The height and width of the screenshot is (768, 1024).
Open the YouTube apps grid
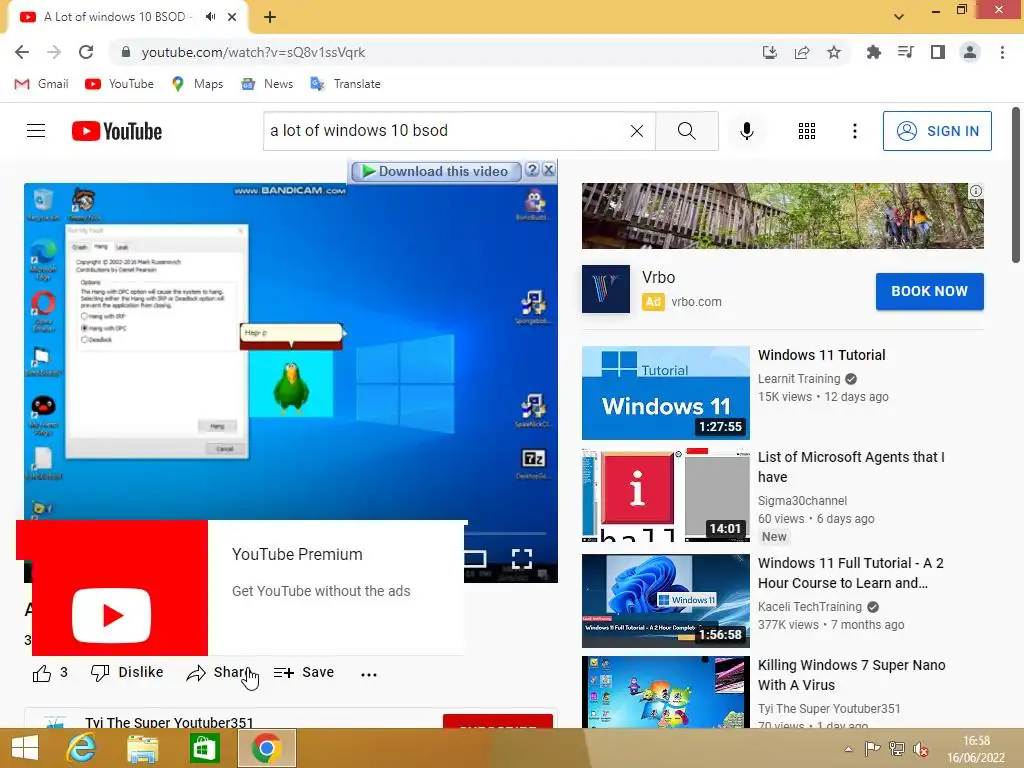[807, 131]
